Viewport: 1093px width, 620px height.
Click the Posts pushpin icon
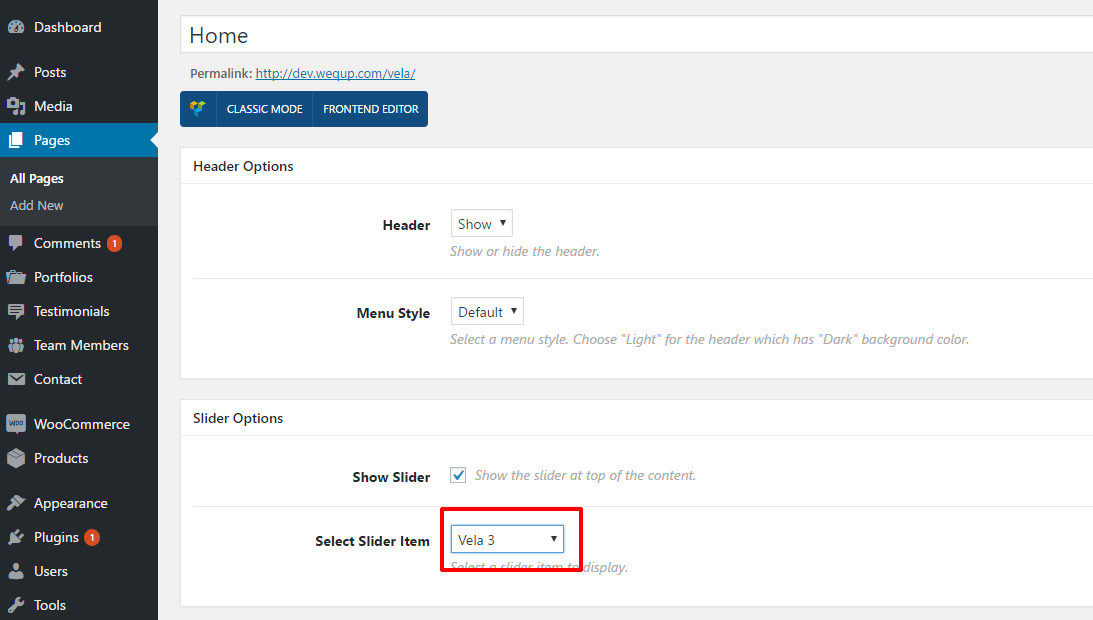click(16, 72)
